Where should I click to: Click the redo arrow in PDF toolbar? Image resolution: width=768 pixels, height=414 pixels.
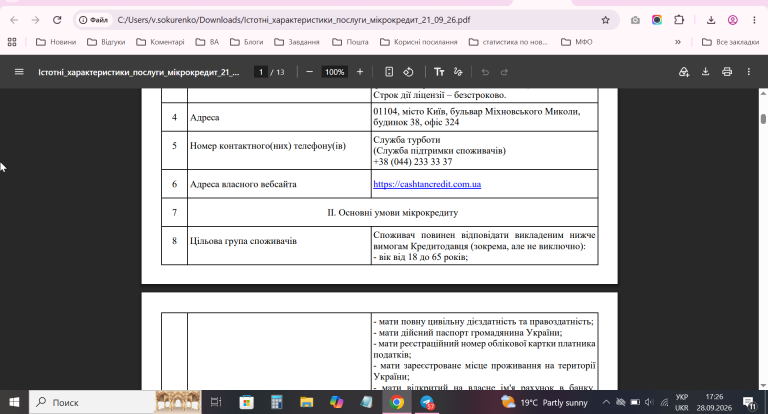click(504, 72)
